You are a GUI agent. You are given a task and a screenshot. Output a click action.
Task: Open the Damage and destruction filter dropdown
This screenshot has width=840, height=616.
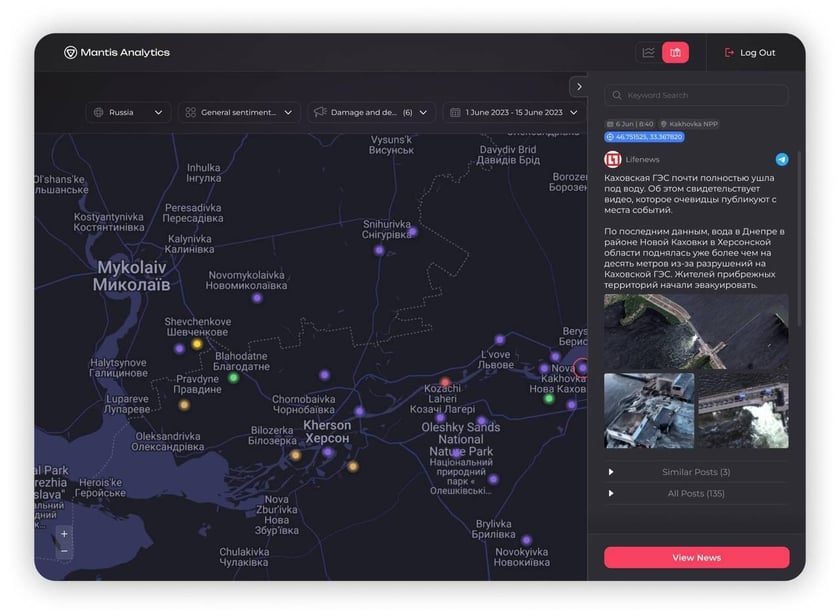pyautogui.click(x=370, y=112)
